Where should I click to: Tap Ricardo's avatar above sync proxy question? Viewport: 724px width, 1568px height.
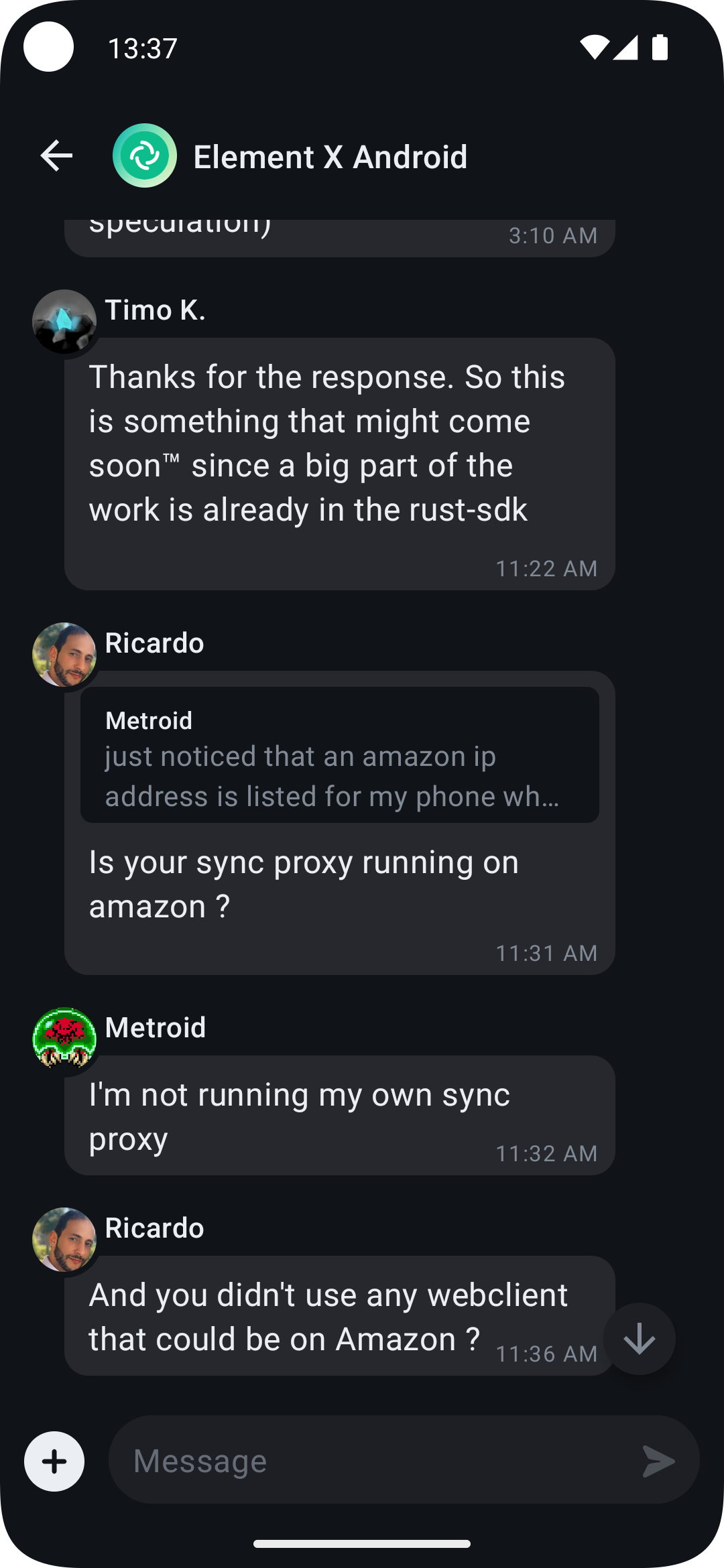(x=64, y=655)
